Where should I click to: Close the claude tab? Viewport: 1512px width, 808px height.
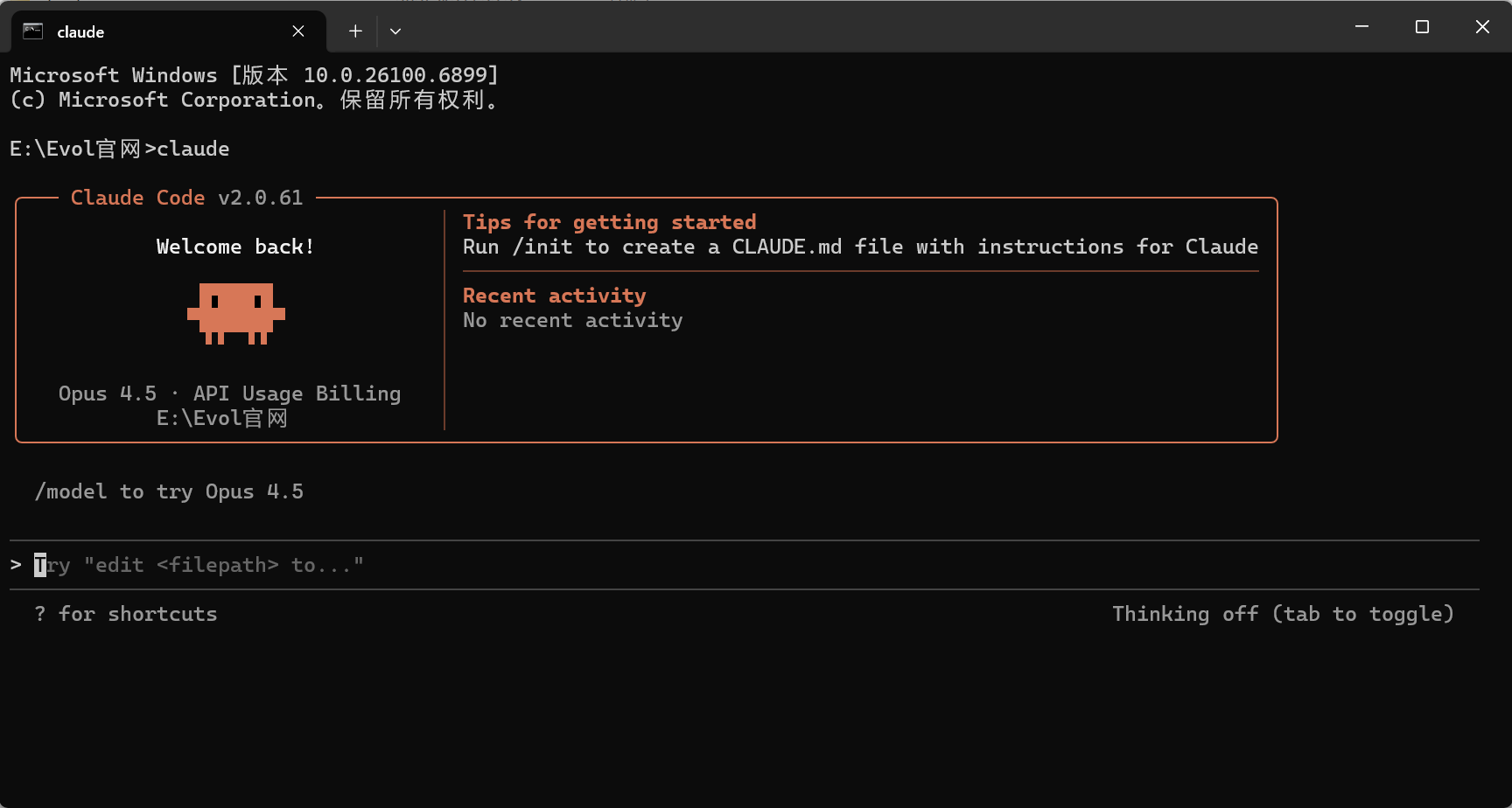click(x=298, y=31)
